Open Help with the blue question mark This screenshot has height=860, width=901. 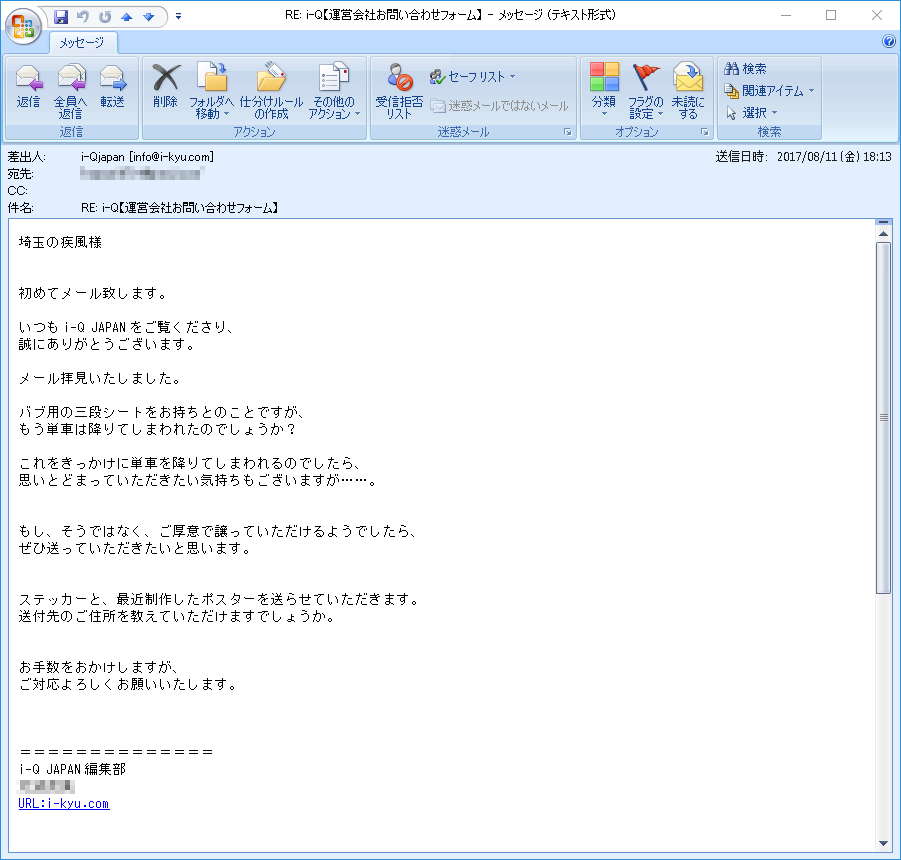[x=888, y=41]
